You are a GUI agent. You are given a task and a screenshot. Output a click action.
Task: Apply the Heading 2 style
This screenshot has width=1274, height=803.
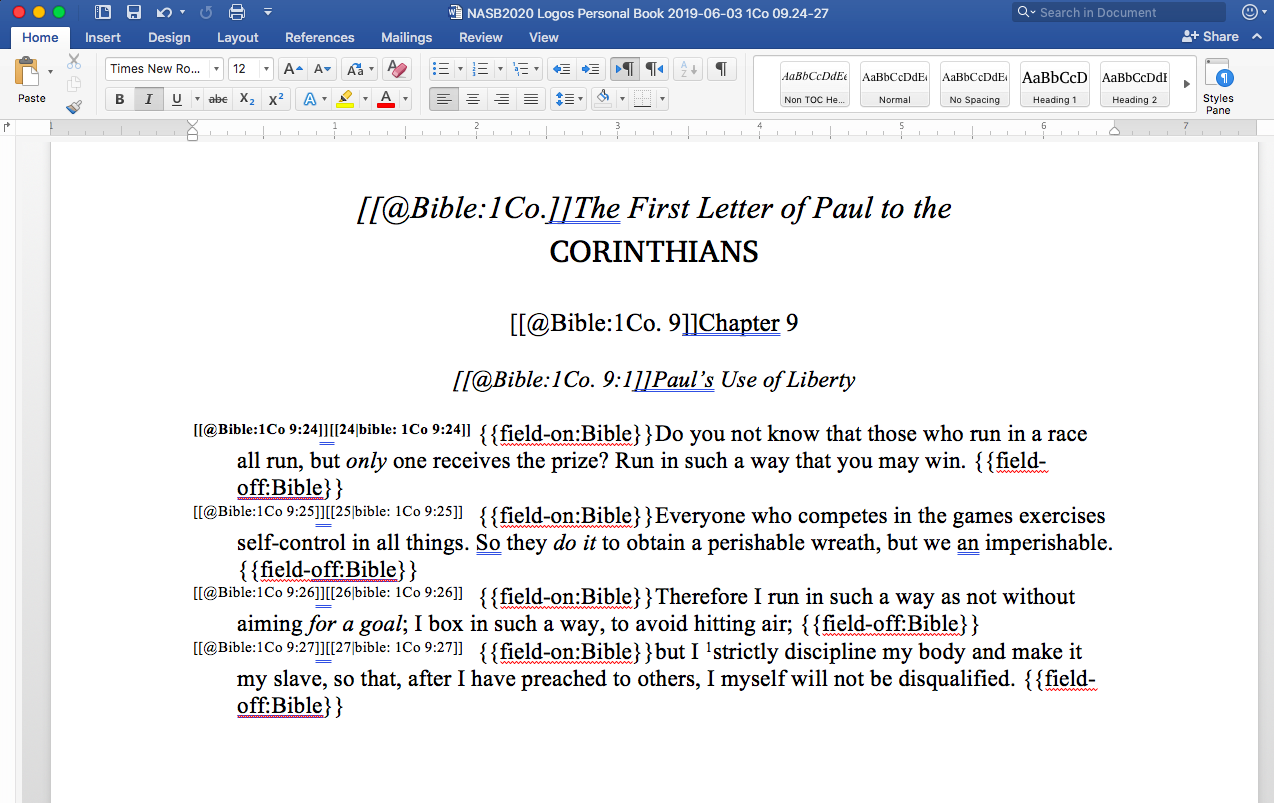tap(1135, 84)
